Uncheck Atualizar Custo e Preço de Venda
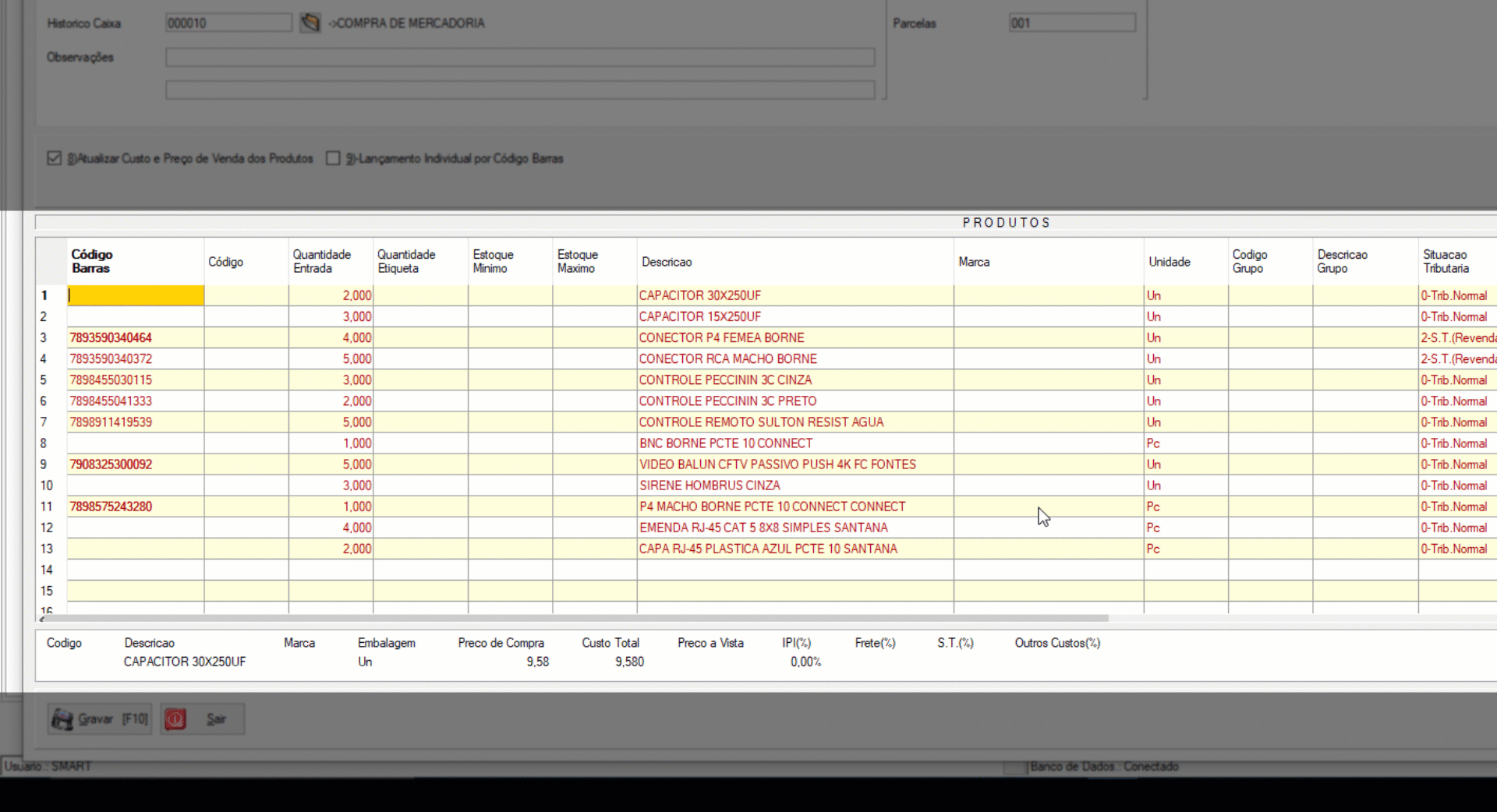Screen dimensions: 1497x812 pos(54,158)
